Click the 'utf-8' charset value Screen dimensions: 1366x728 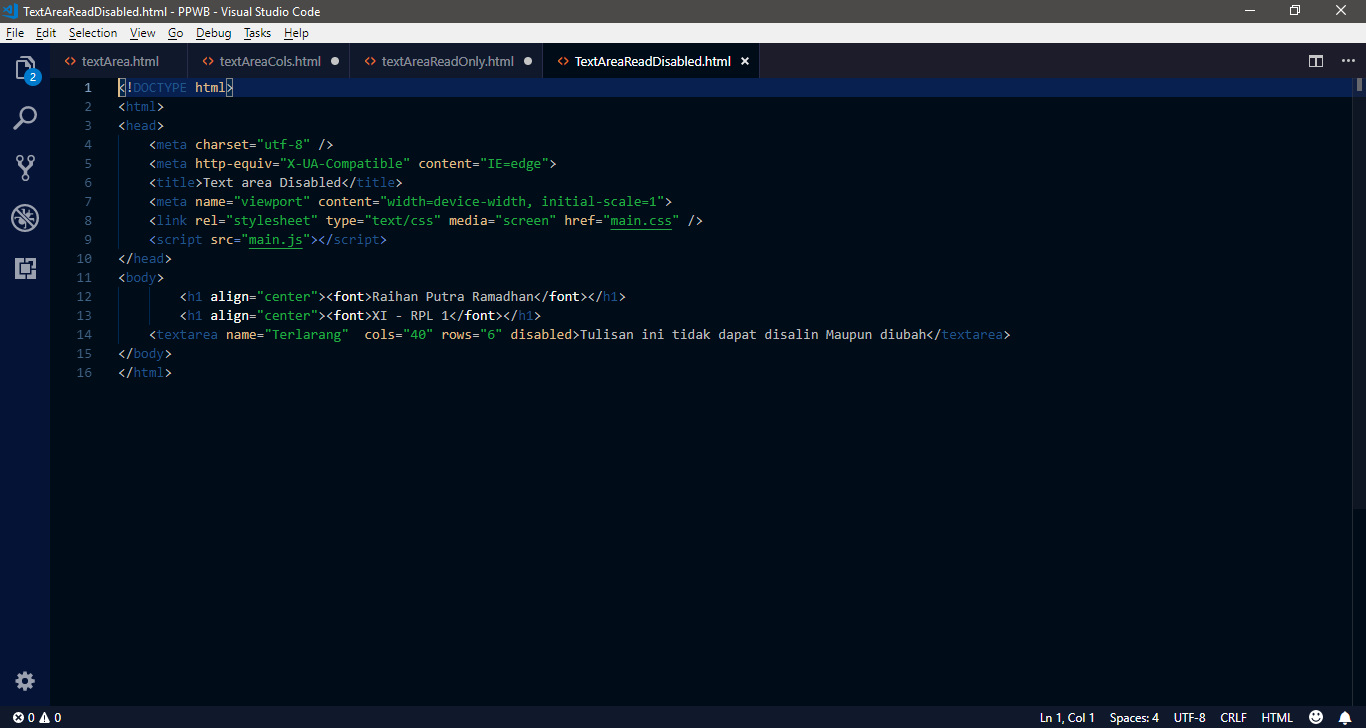click(283, 144)
